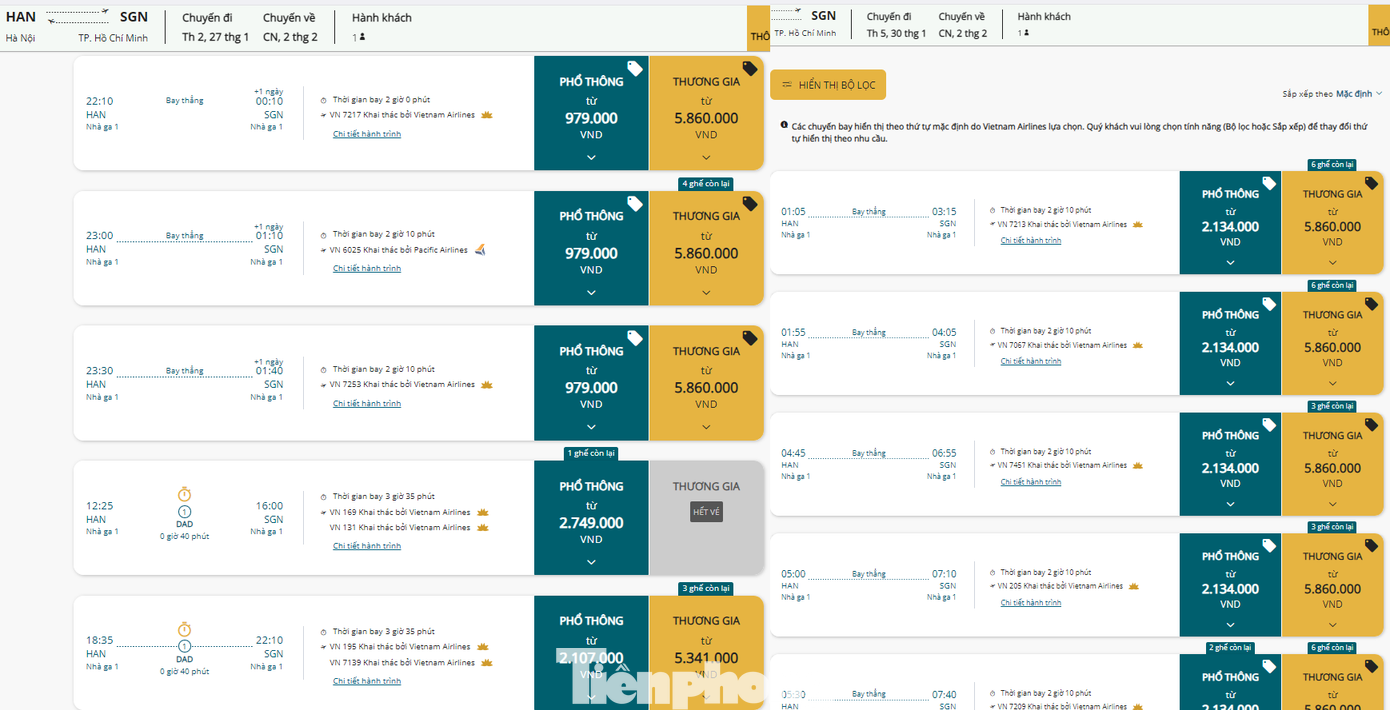Expand the Phổ Thông fare for the 22:10 flight
Screen dimensions: 1390x710
click(x=590, y=156)
